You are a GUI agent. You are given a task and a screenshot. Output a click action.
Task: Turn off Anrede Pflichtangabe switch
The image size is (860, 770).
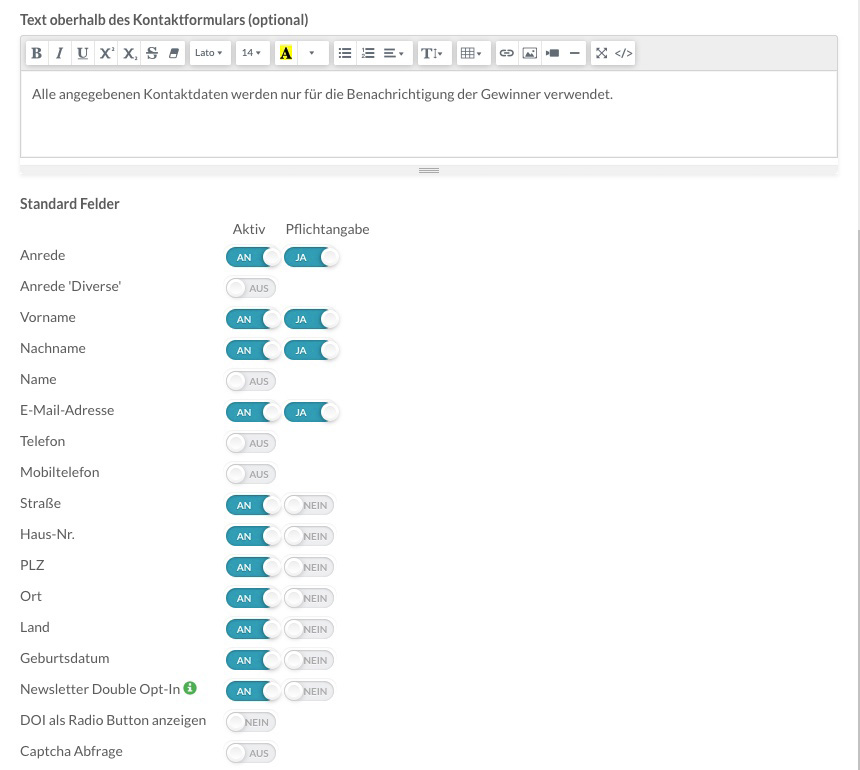tap(311, 257)
